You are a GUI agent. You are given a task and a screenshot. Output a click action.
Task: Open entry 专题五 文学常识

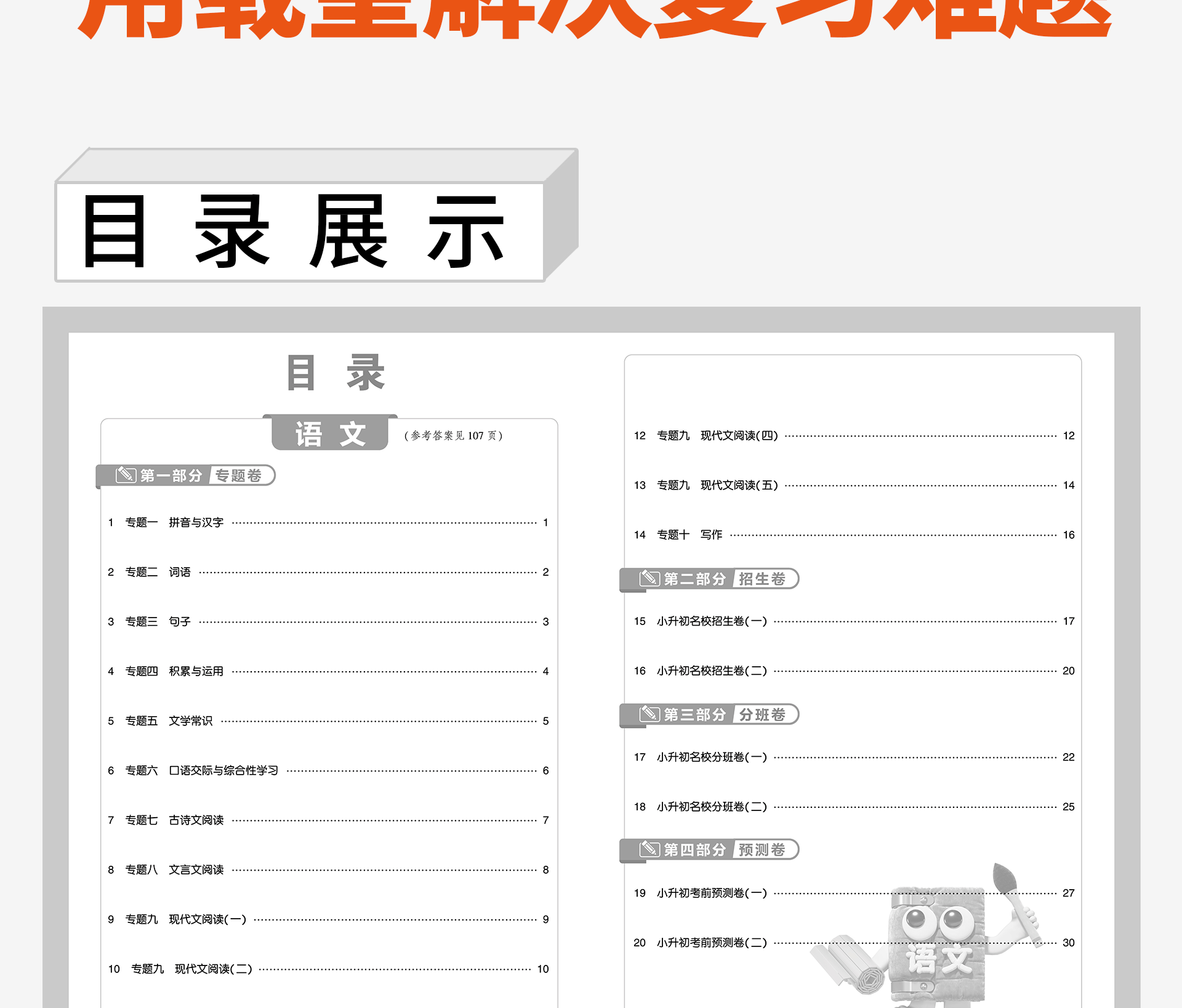(169, 720)
